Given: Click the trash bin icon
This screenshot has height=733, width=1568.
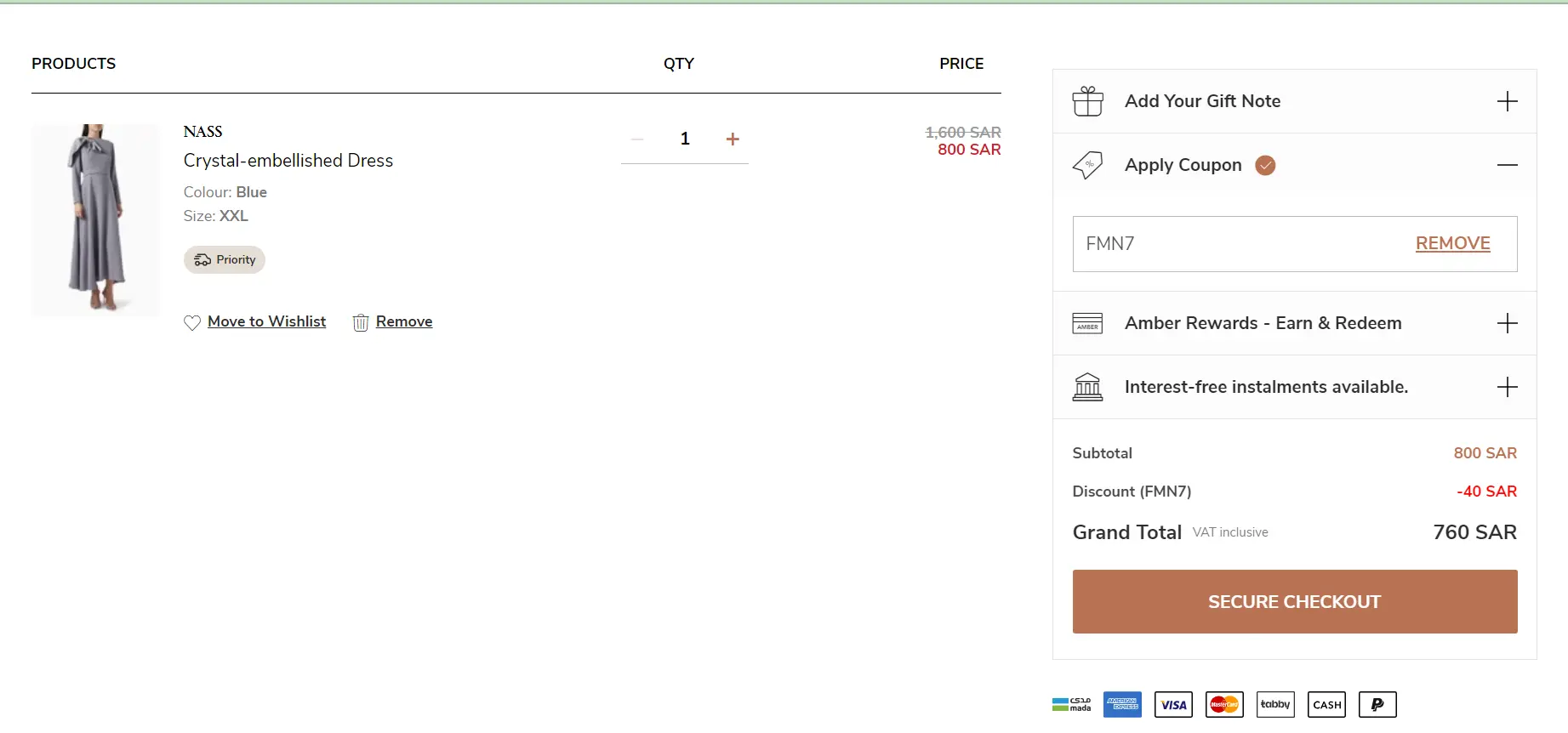Looking at the screenshot, I should tap(361, 322).
